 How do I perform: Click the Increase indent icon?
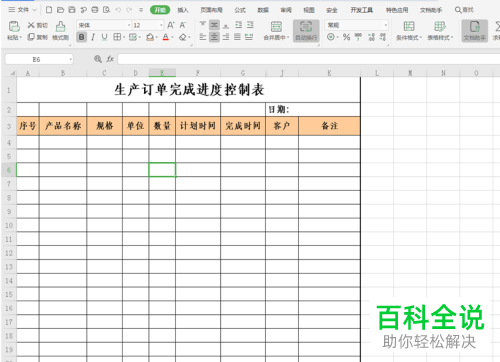pos(250,25)
